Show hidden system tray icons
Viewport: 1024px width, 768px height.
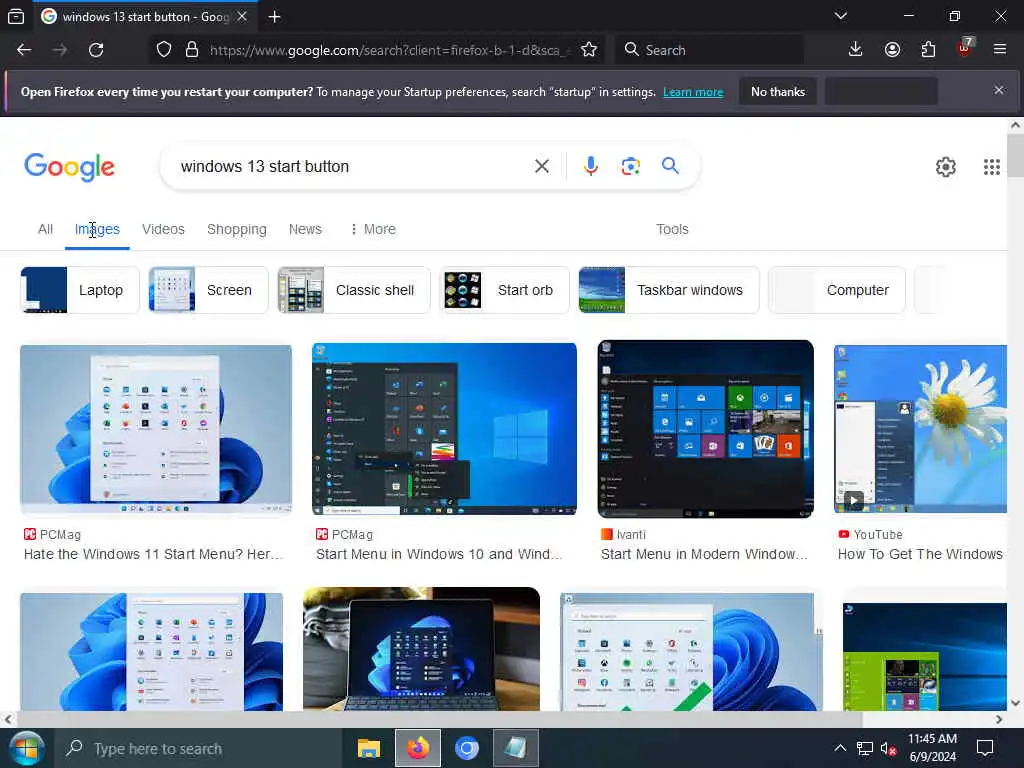click(x=840, y=748)
